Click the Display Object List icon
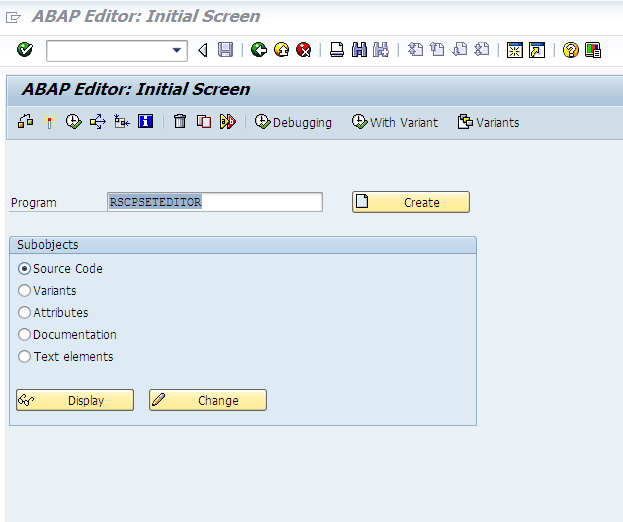This screenshot has height=522, width=623. [x=122, y=122]
